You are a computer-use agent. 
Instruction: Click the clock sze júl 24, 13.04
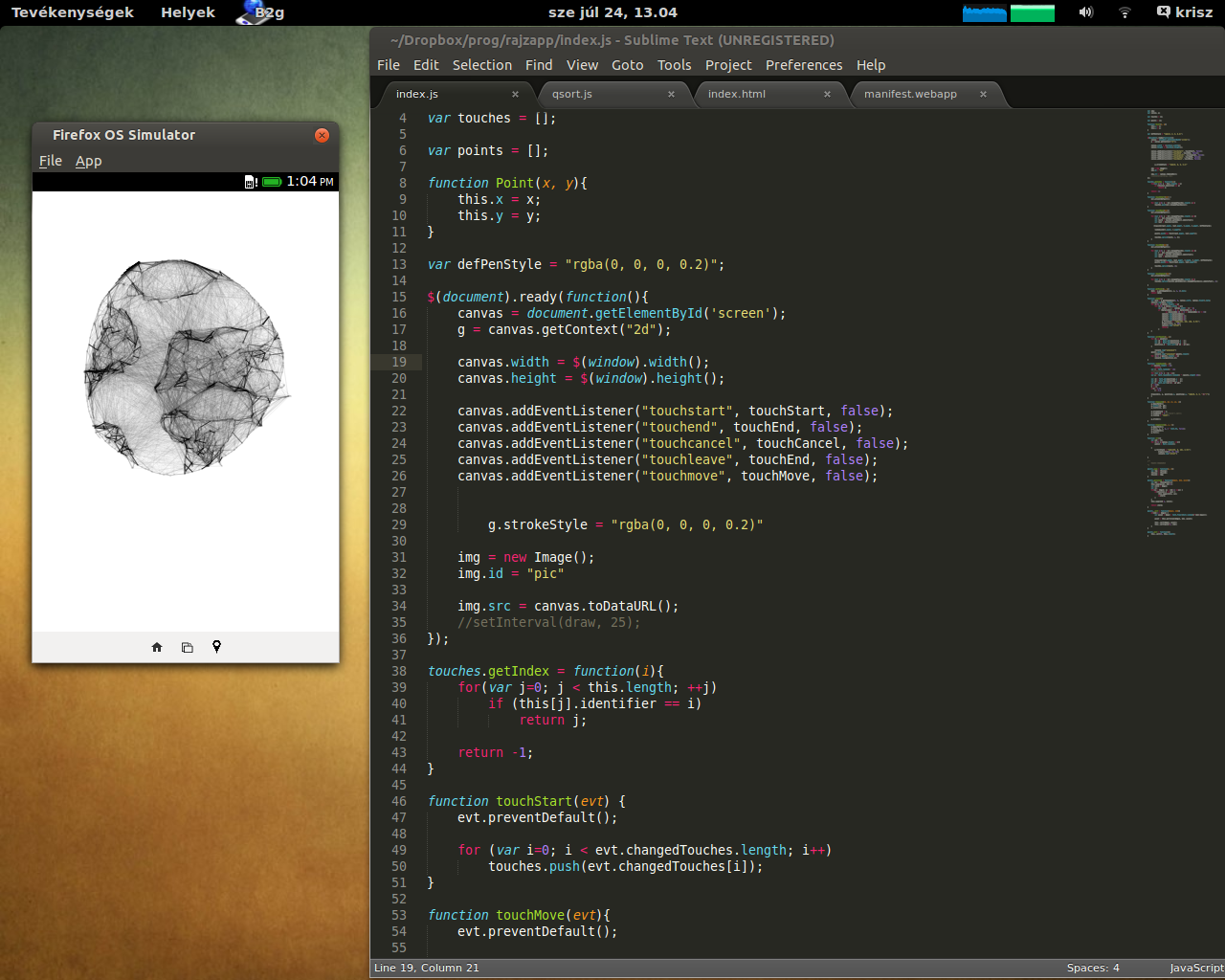(x=612, y=12)
